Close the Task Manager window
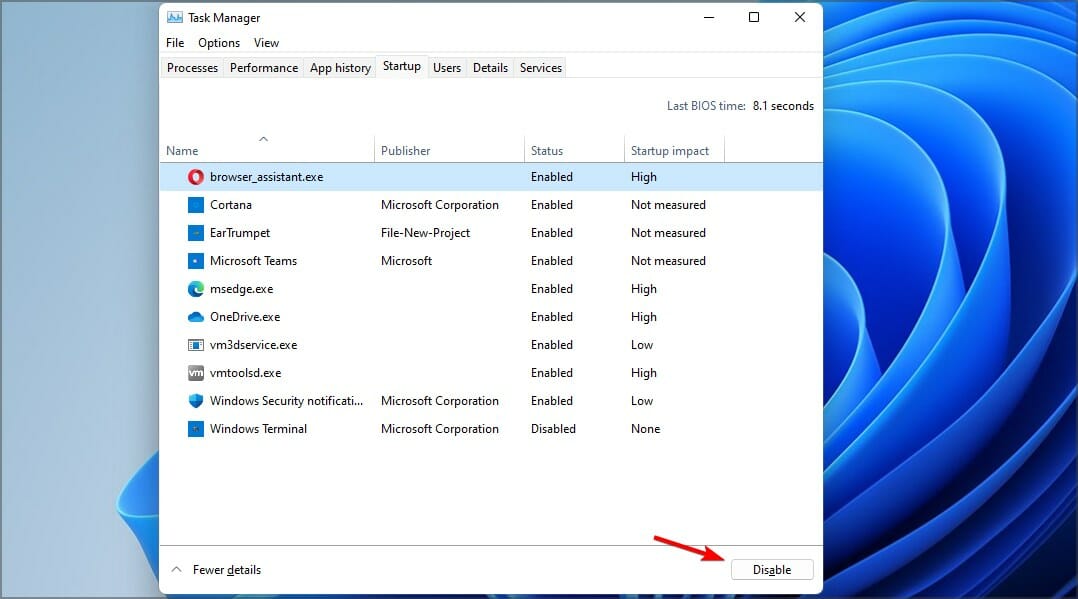 (x=800, y=17)
